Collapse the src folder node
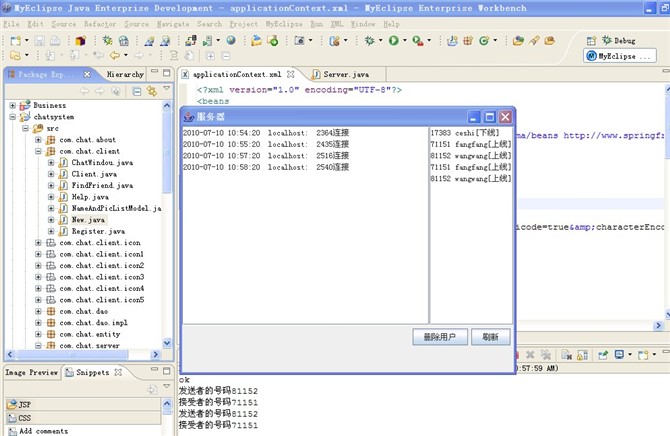Screen dimensions: 670x436 point(26,128)
